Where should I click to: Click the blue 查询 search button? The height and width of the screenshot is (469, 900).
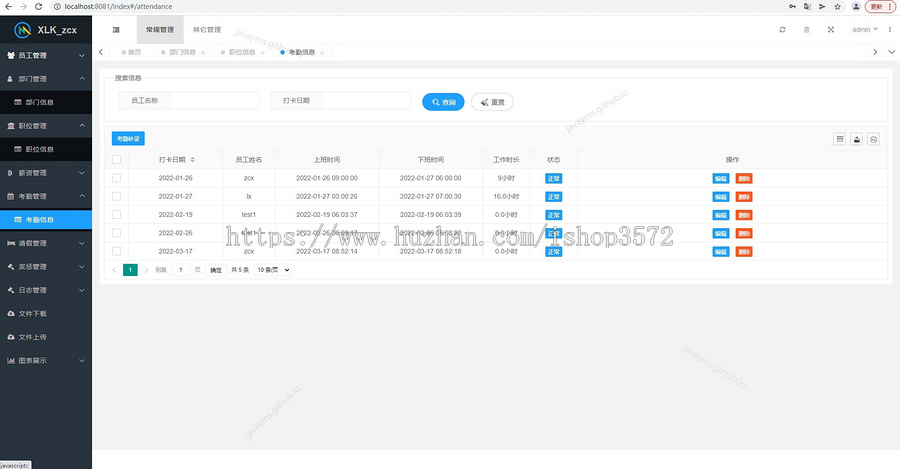click(x=443, y=102)
